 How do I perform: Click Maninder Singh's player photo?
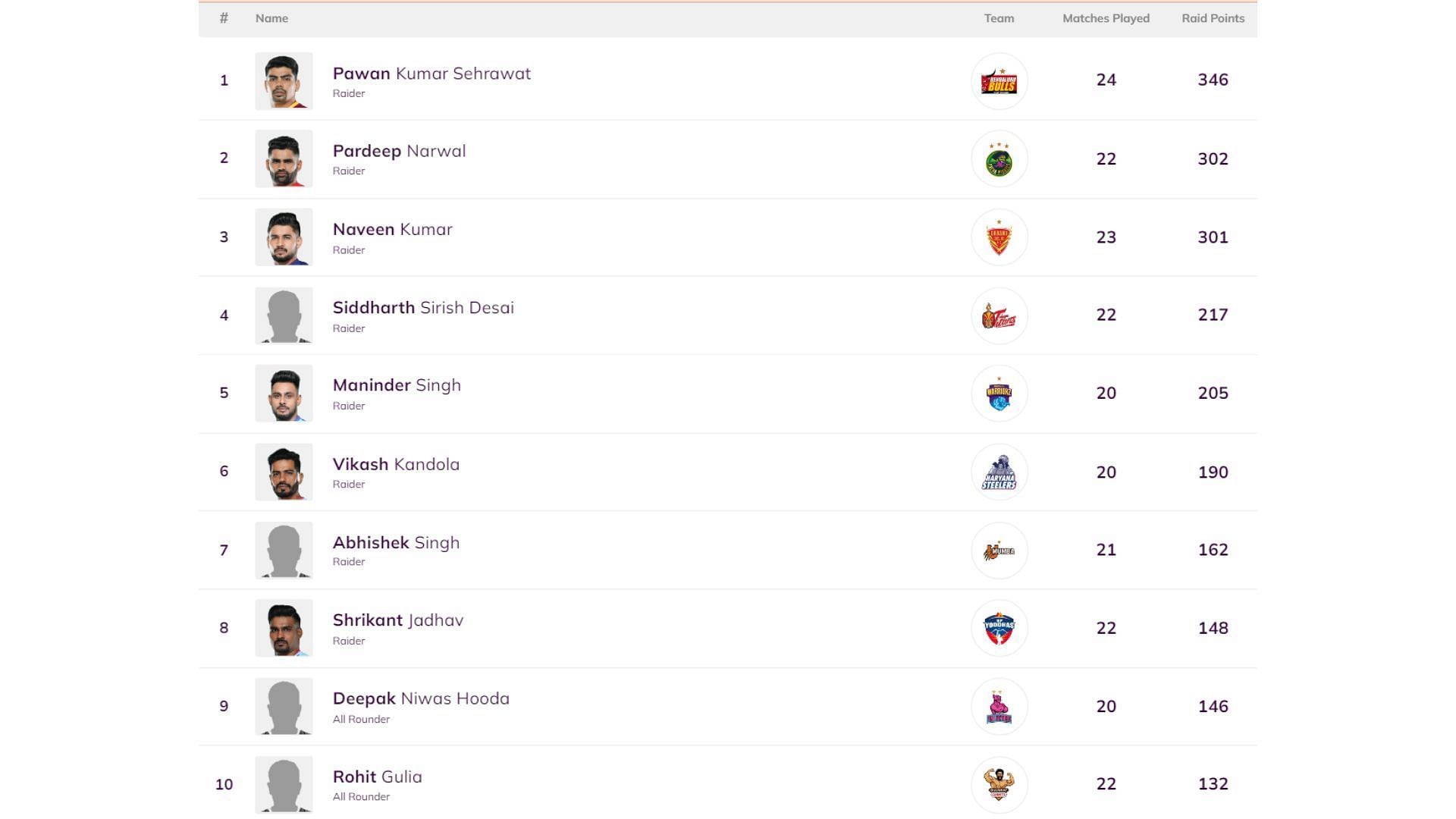click(x=284, y=394)
